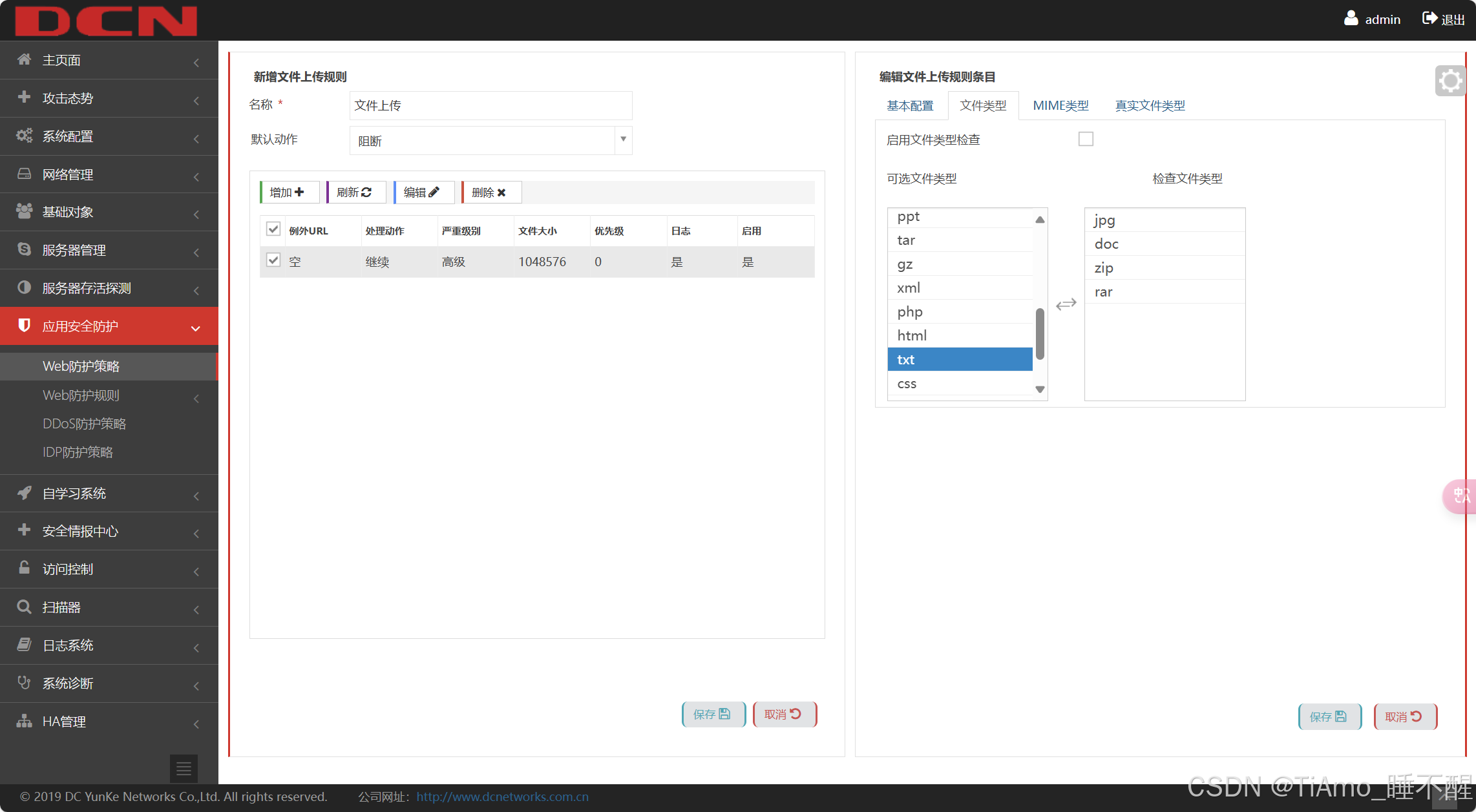Expand the 主页面 menu chevron

pyautogui.click(x=196, y=63)
